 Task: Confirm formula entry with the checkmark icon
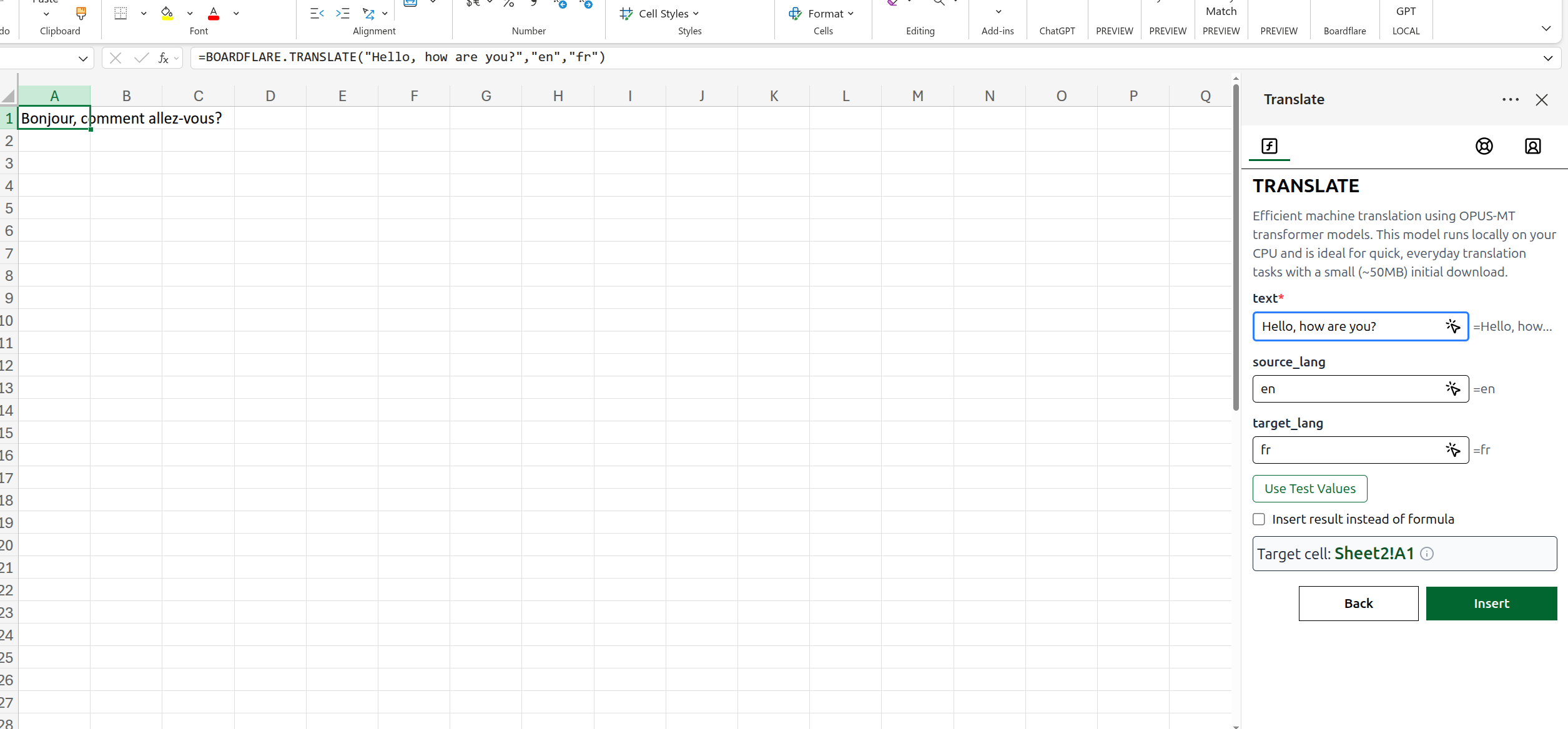(142, 58)
